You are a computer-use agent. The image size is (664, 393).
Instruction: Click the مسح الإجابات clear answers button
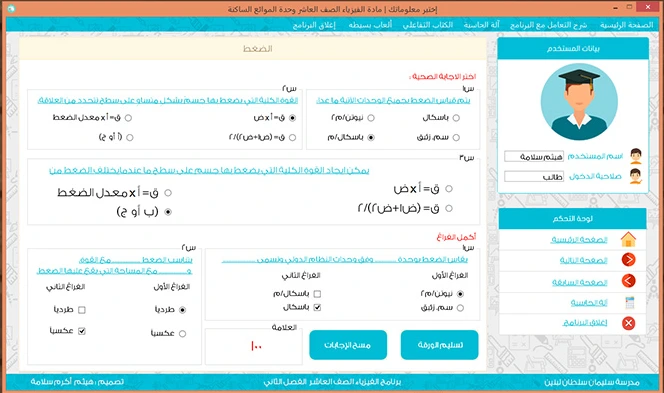click(x=348, y=345)
